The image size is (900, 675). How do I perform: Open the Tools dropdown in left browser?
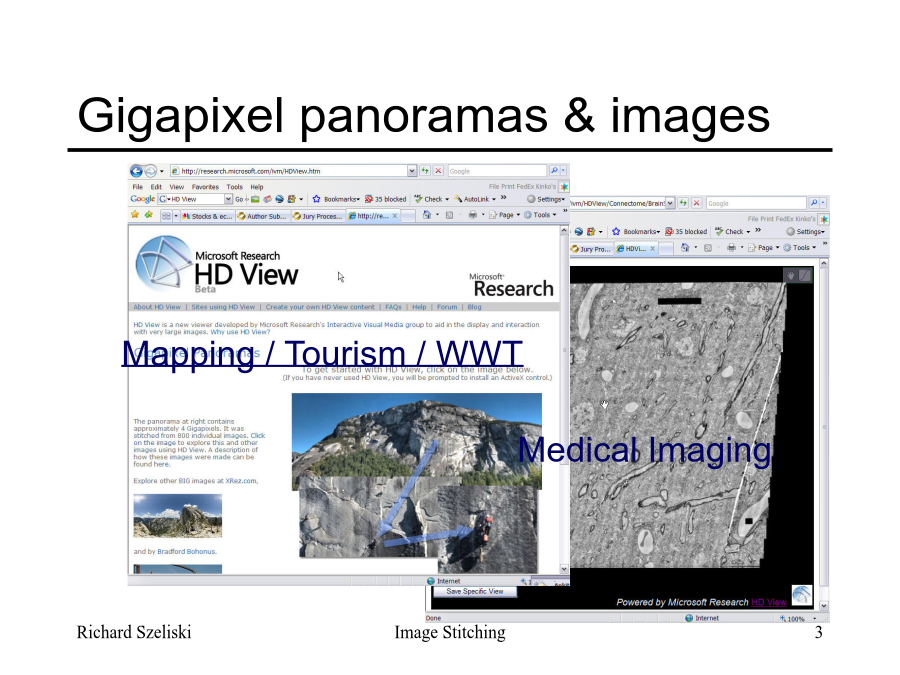(541, 215)
